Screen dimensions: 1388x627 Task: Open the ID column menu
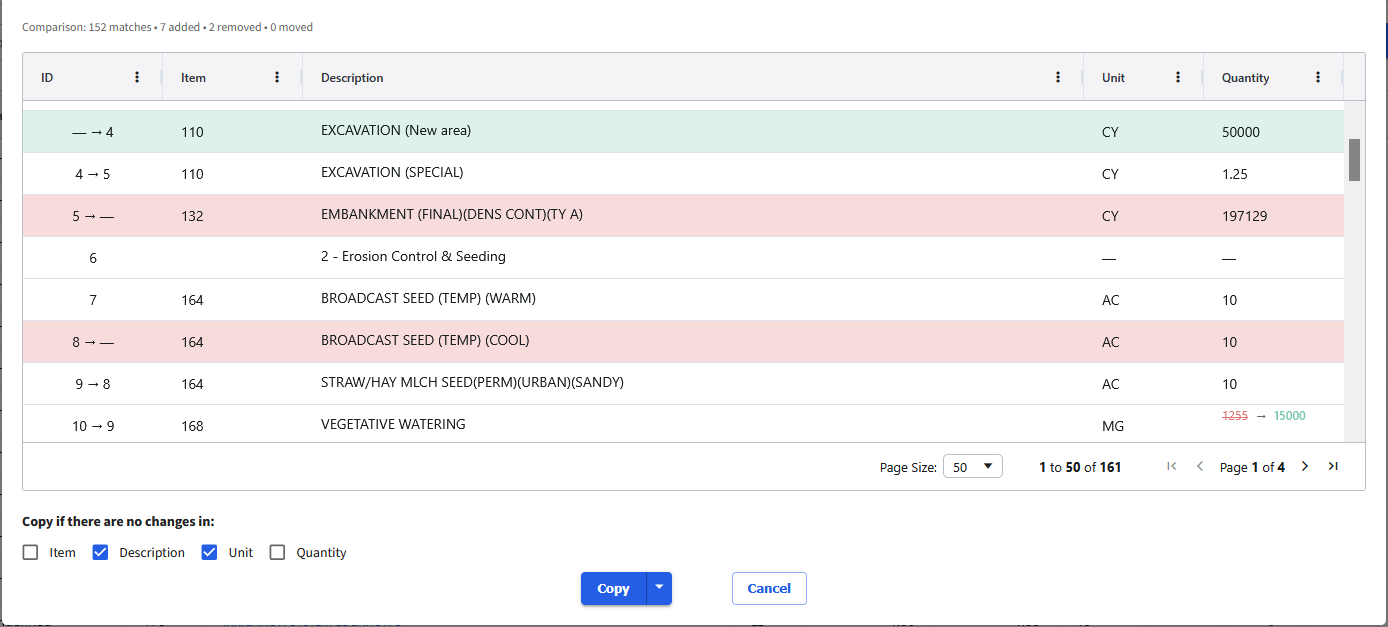click(x=138, y=77)
